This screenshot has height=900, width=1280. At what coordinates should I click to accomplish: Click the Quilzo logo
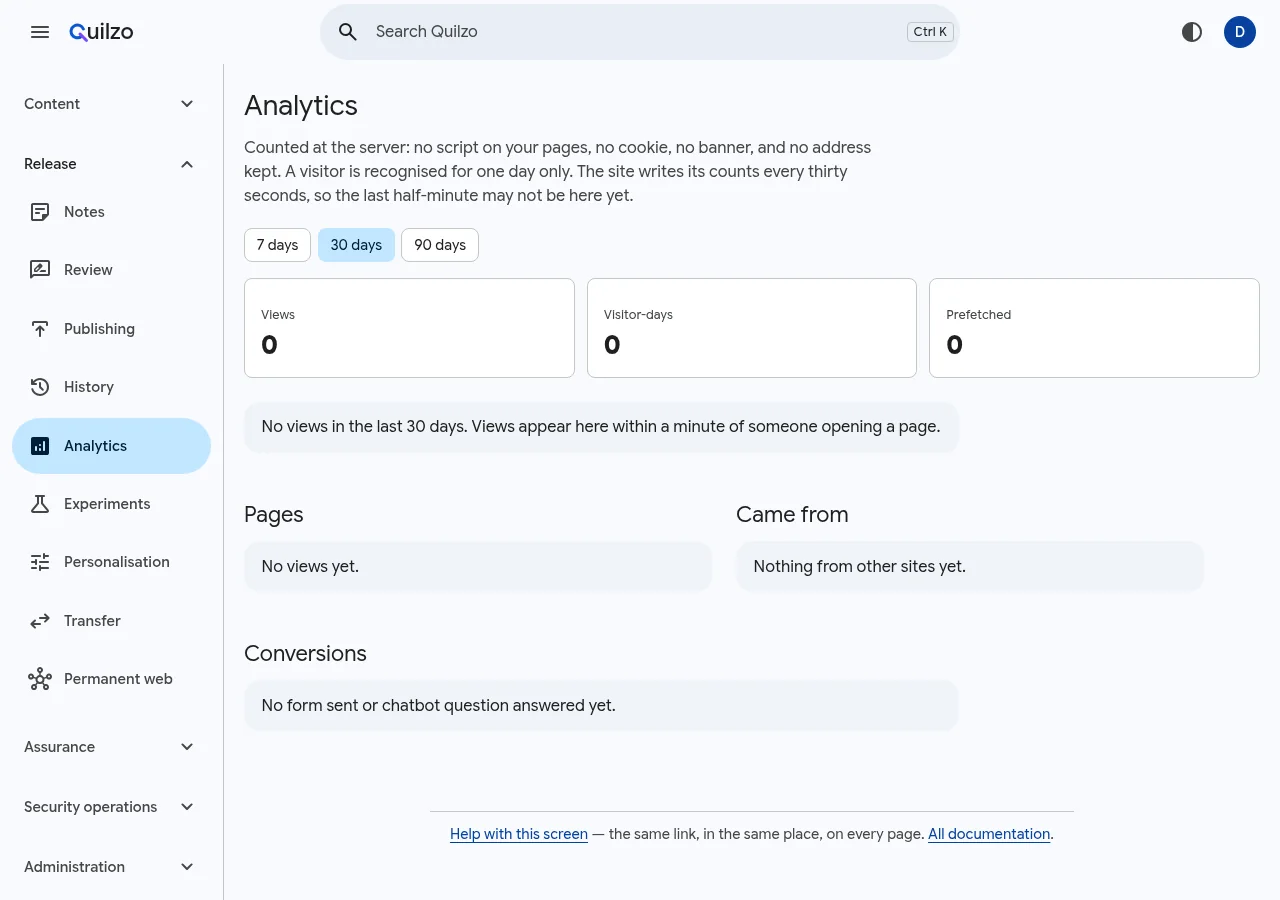click(x=101, y=32)
